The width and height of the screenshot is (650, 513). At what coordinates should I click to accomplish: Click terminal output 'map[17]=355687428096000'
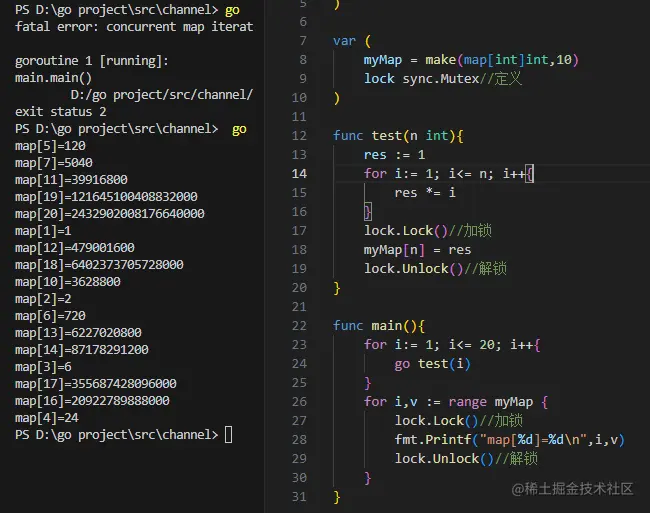click(x=96, y=384)
